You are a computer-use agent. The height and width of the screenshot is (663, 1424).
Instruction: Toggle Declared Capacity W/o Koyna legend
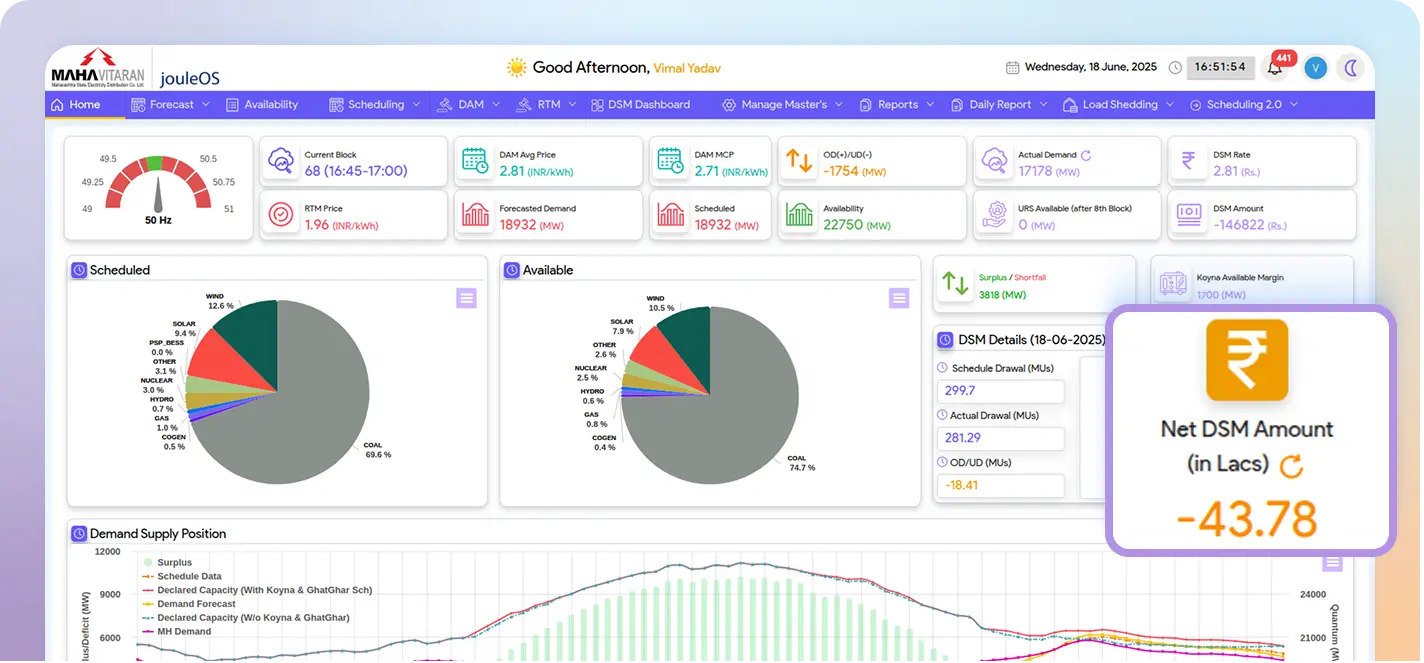(x=246, y=618)
